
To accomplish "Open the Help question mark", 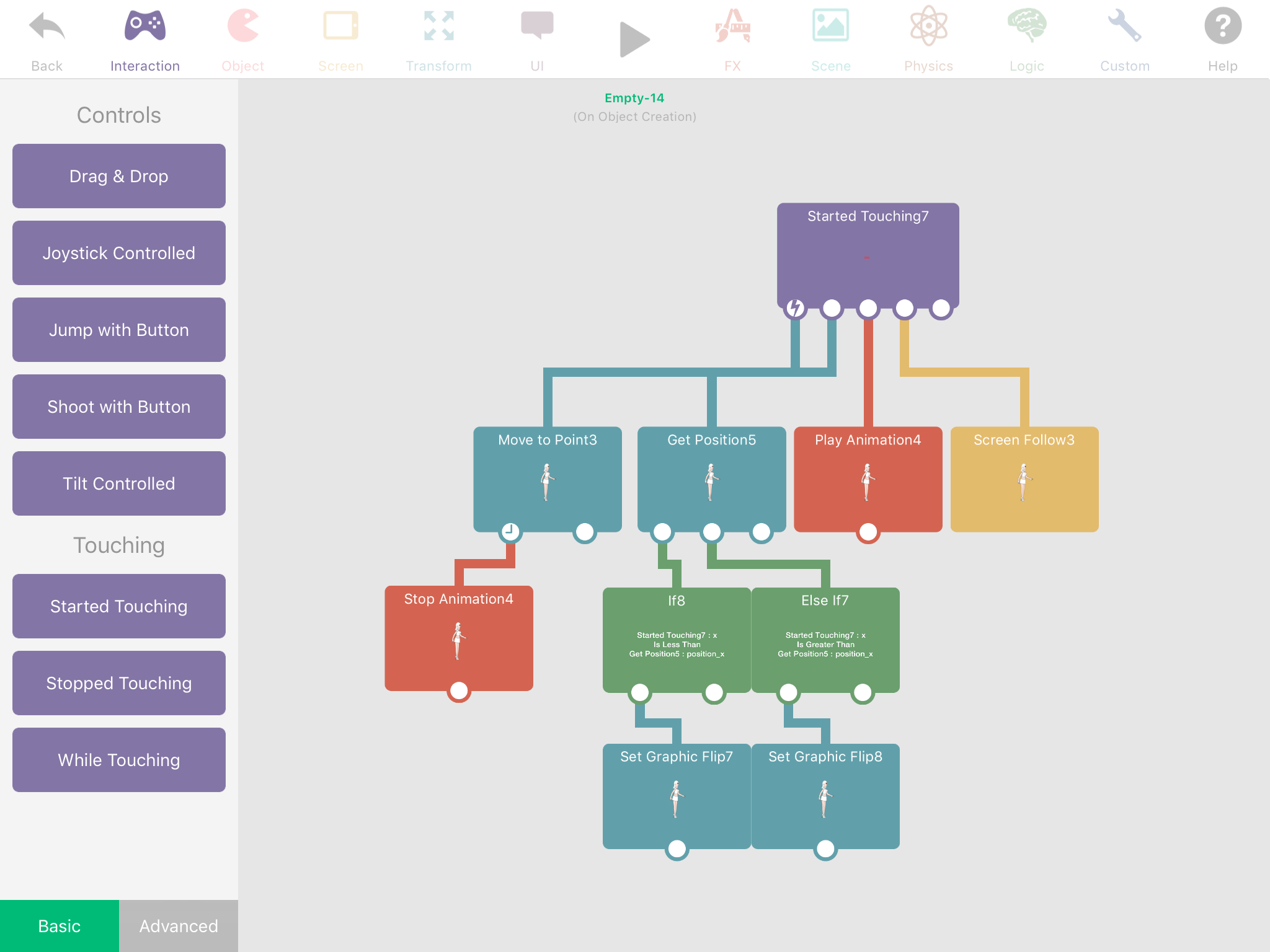I will coord(1222,38).
